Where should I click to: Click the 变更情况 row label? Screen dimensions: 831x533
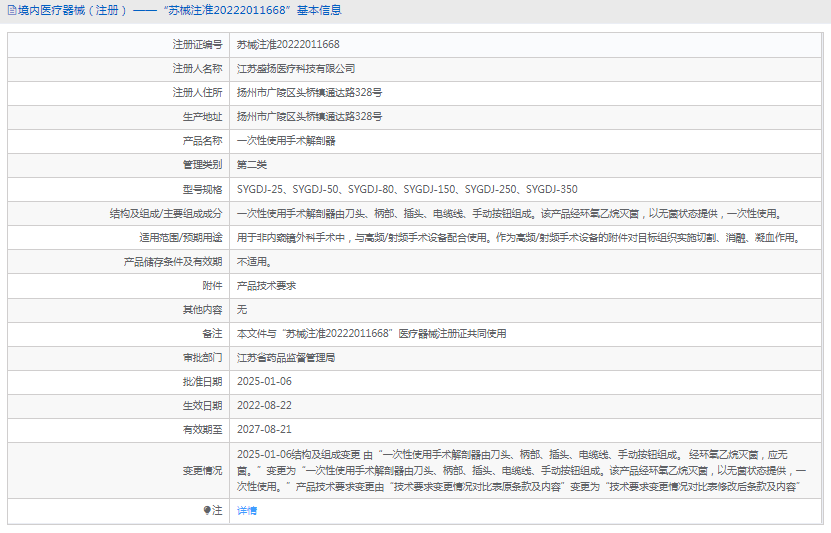(202, 470)
